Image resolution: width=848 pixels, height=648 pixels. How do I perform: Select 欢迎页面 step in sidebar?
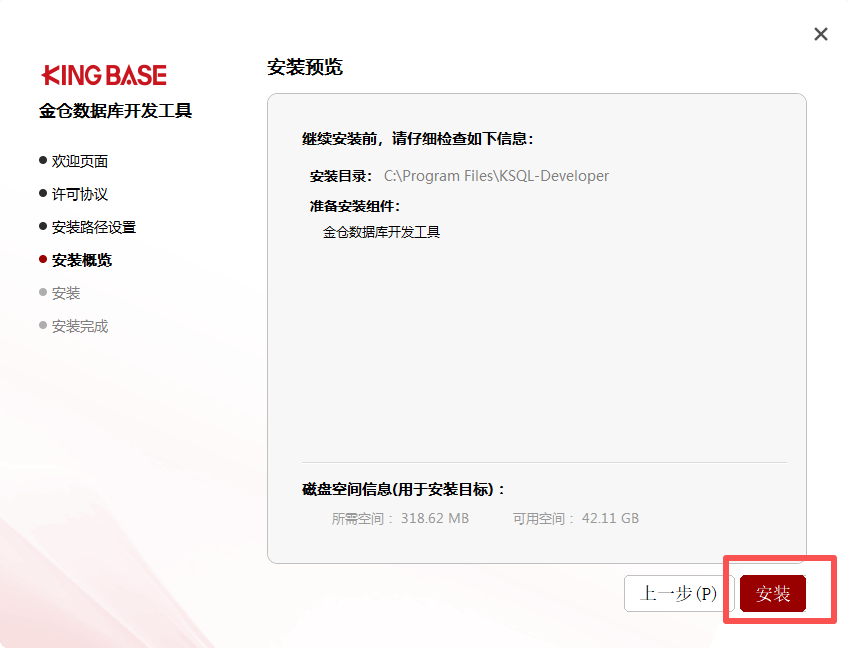[x=80, y=161]
